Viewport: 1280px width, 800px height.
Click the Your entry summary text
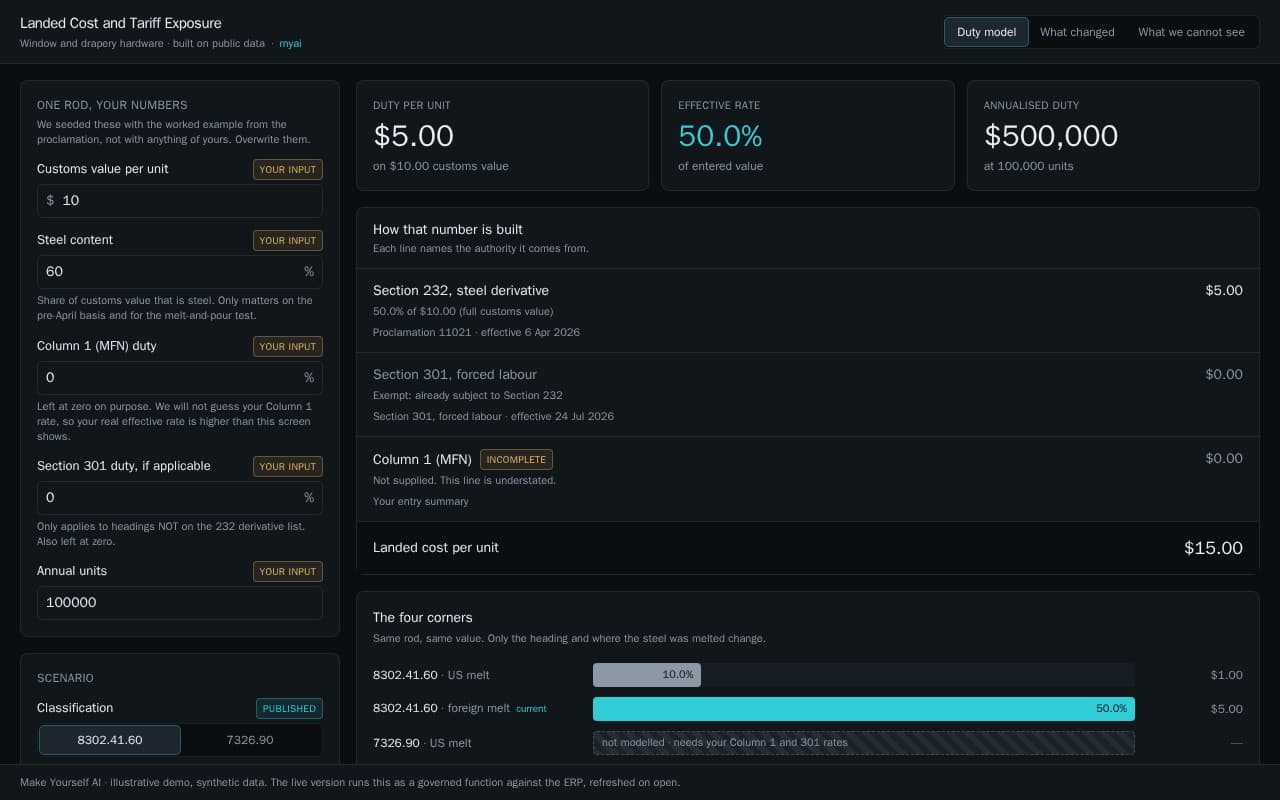click(x=420, y=501)
